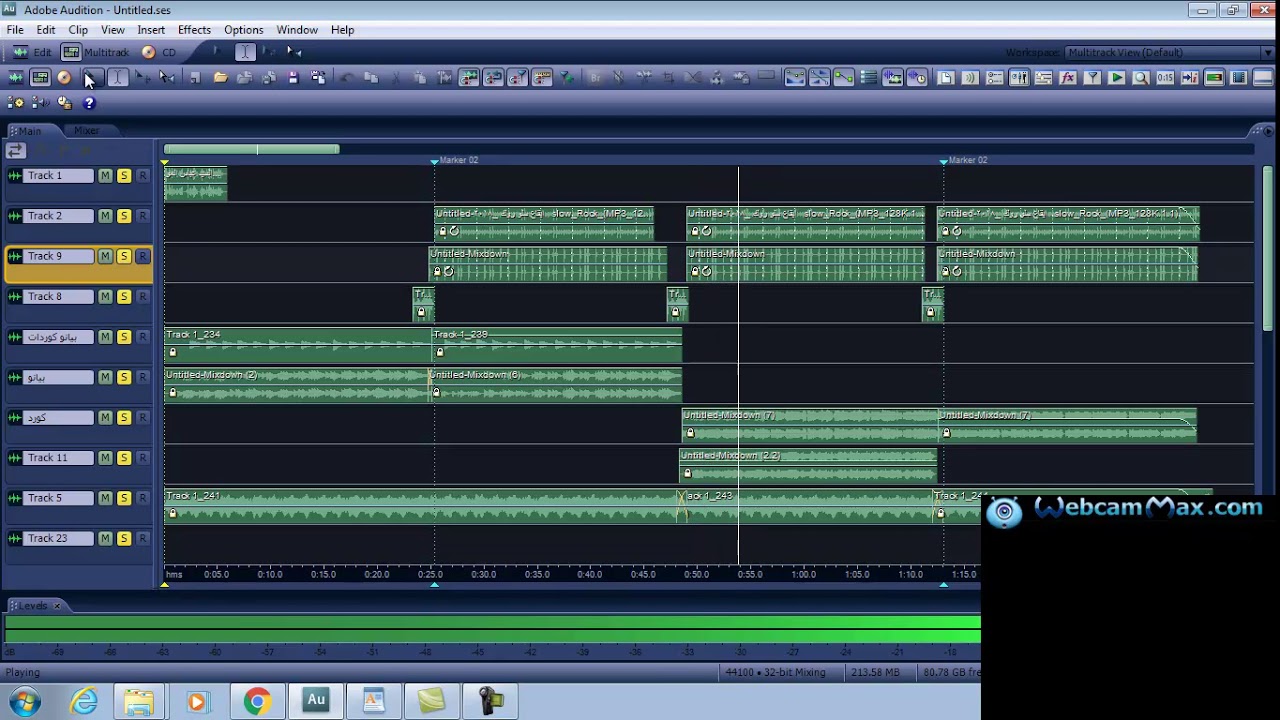The image size is (1280, 720).
Task: Open the Effects menu
Action: (x=194, y=30)
